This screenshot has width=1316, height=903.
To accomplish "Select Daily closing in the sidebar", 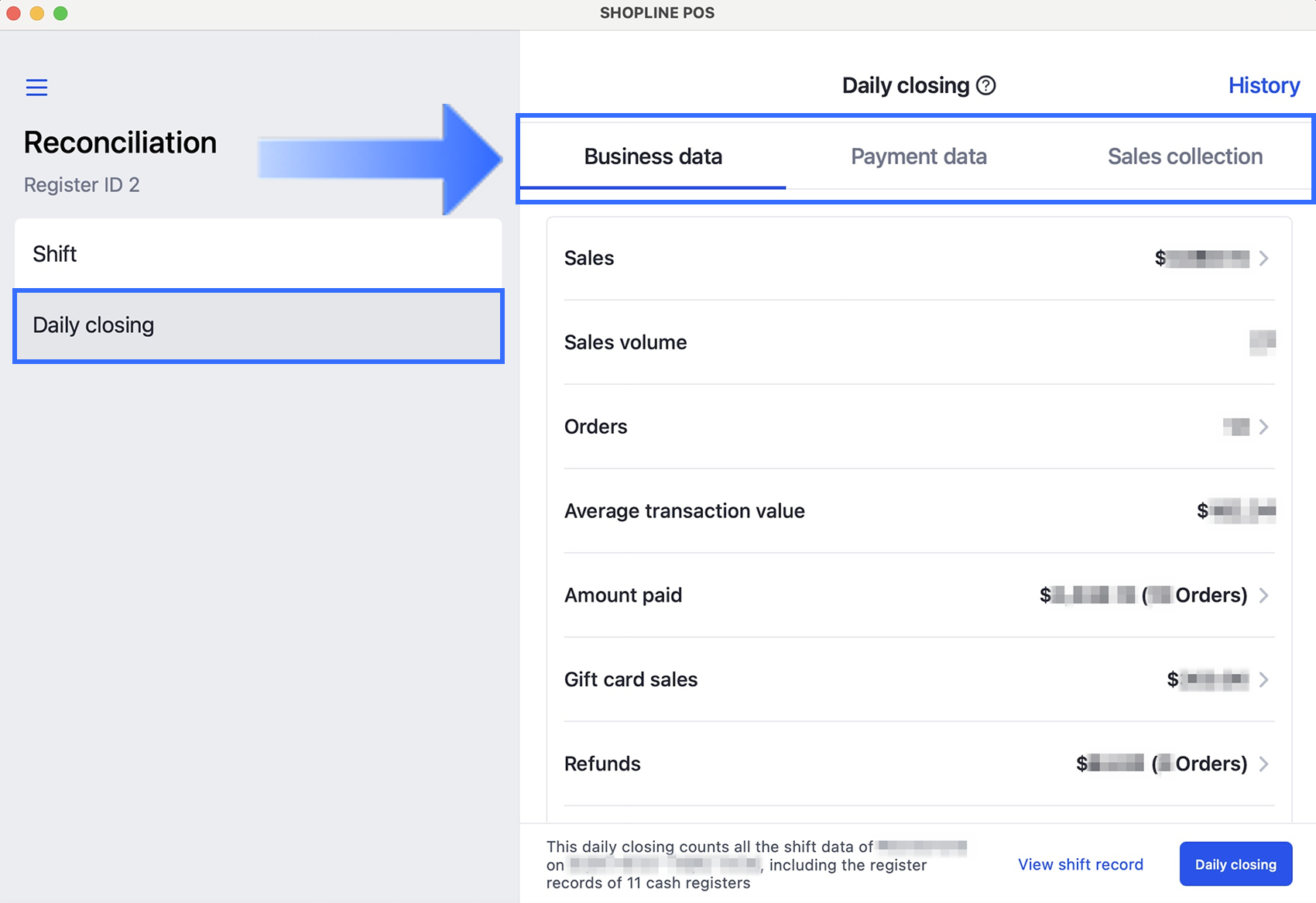I will (x=258, y=325).
